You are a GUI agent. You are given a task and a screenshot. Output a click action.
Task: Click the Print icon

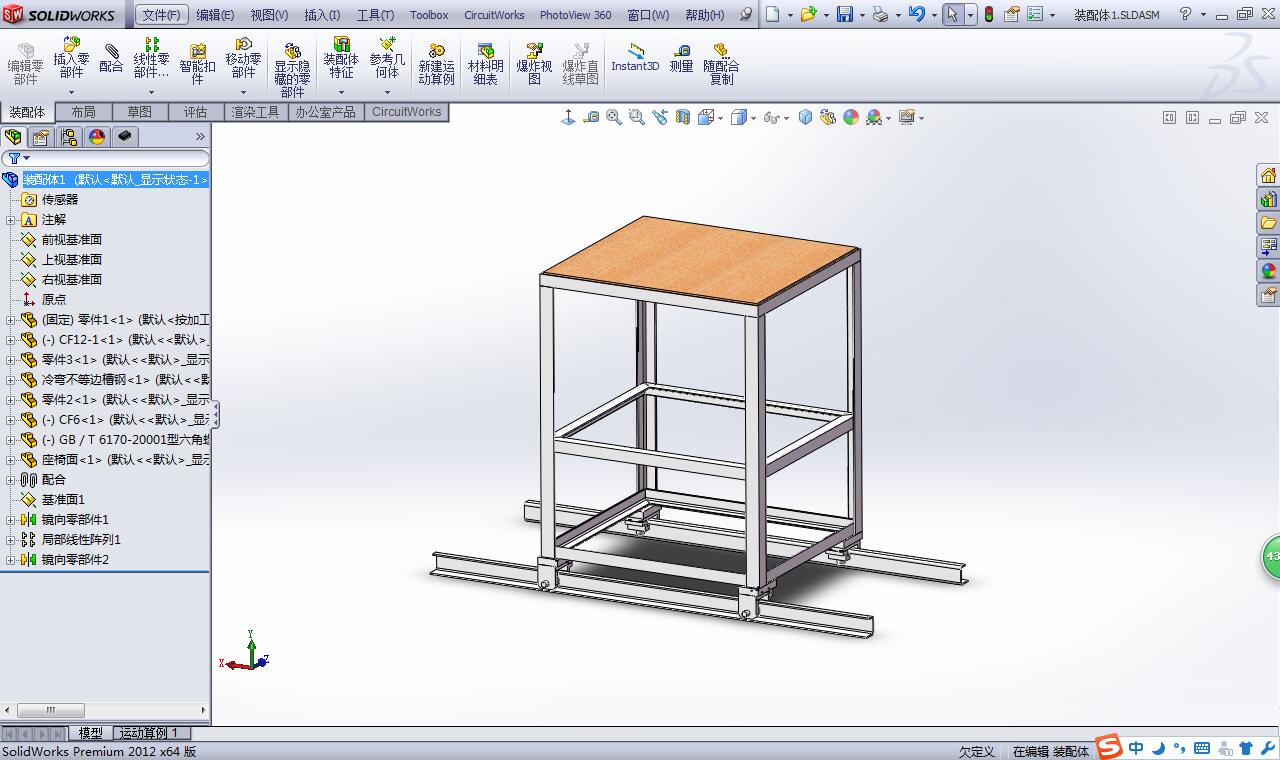880,14
